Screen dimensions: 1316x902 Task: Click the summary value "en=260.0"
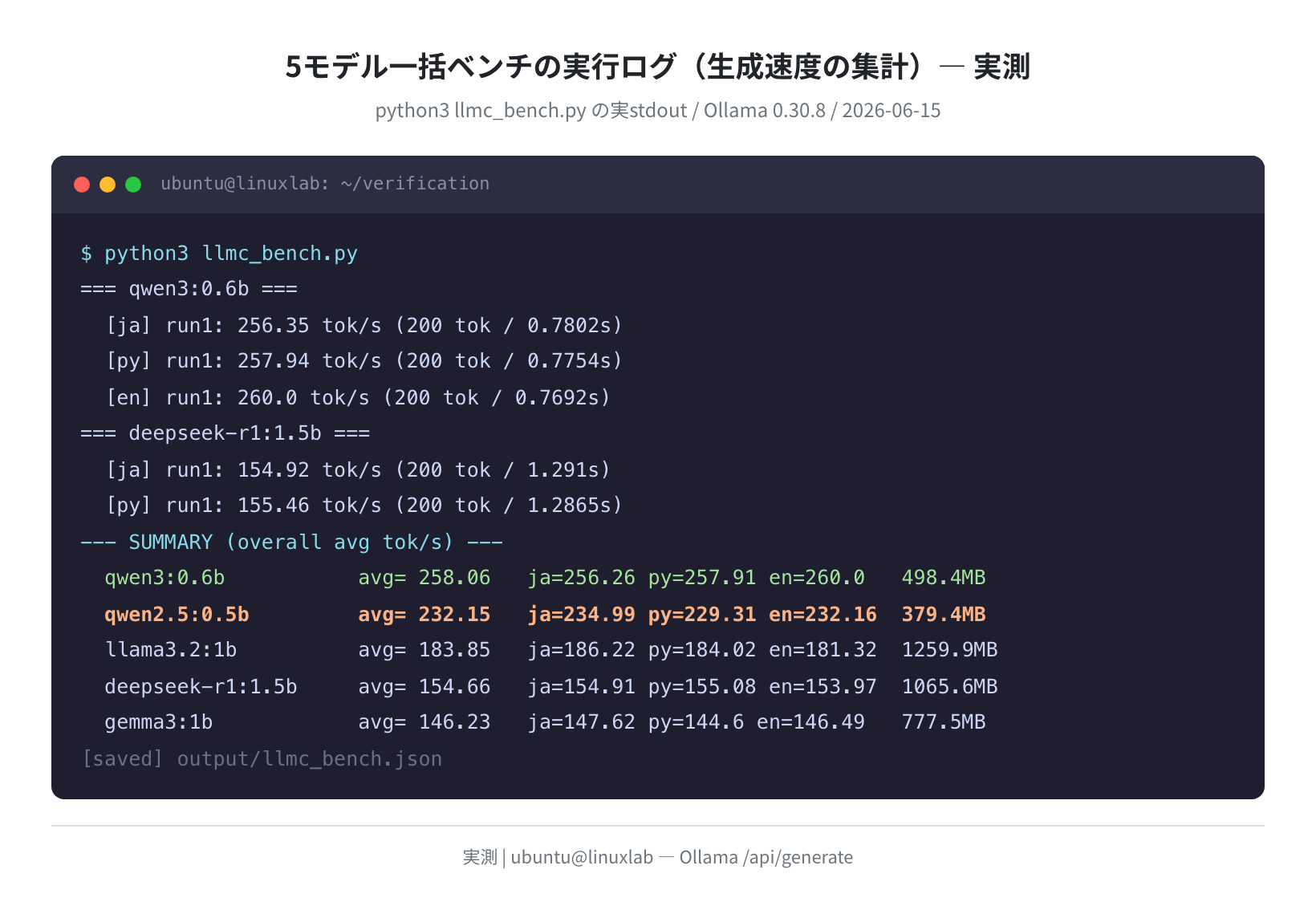tap(817, 578)
